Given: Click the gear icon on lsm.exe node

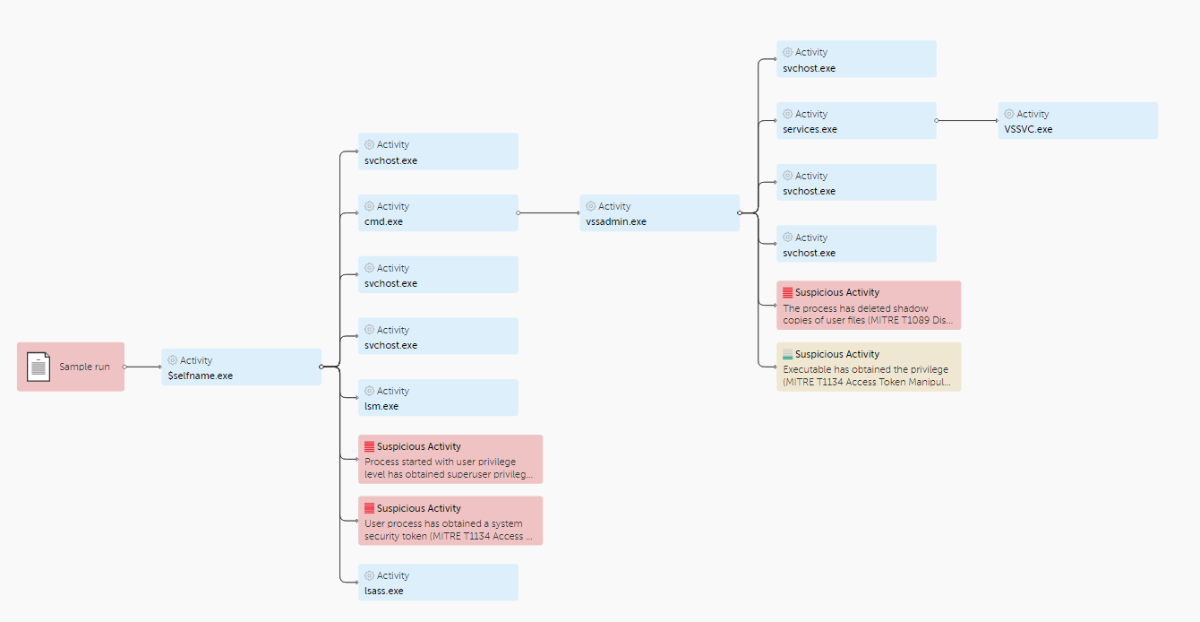Looking at the screenshot, I should pyautogui.click(x=369, y=391).
